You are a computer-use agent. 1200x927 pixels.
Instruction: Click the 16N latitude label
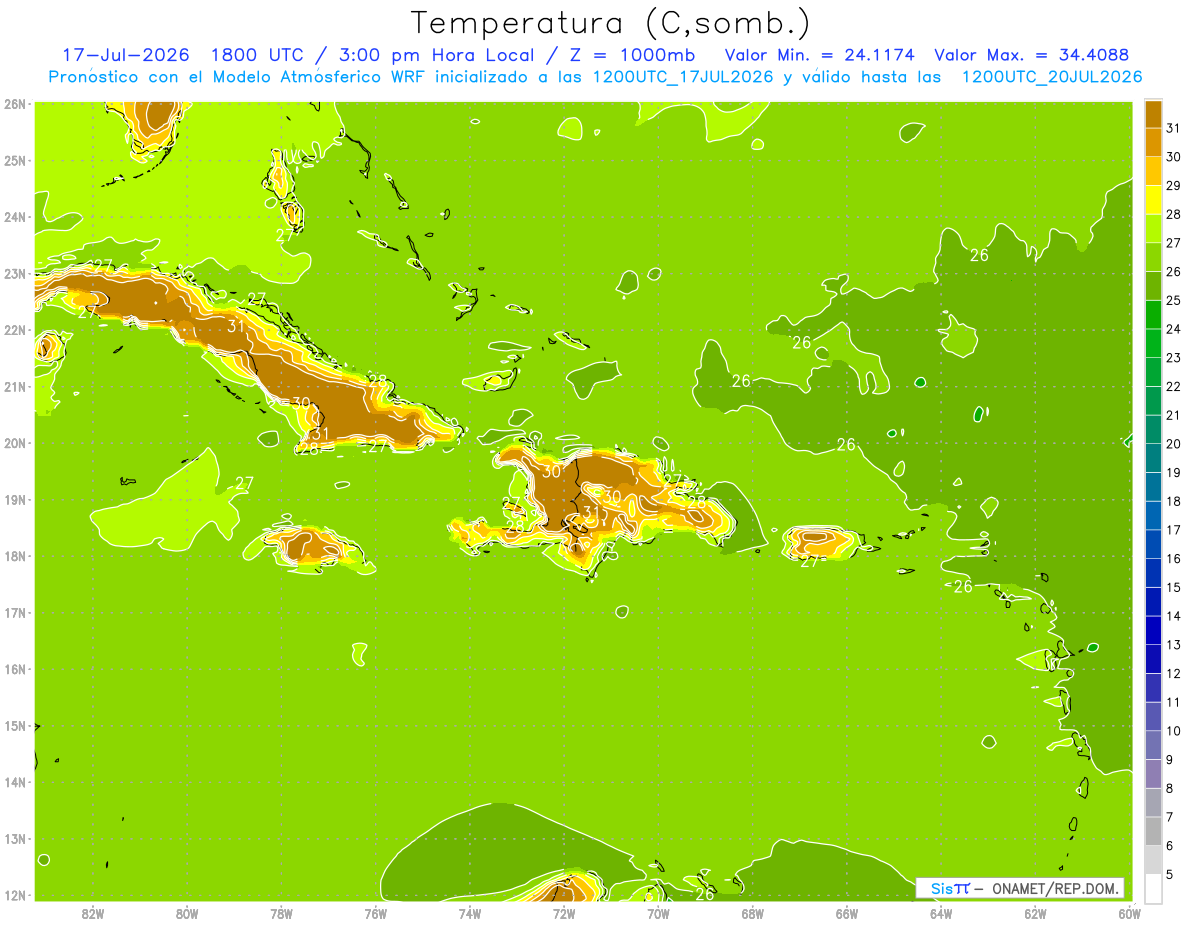pyautogui.click(x=16, y=669)
